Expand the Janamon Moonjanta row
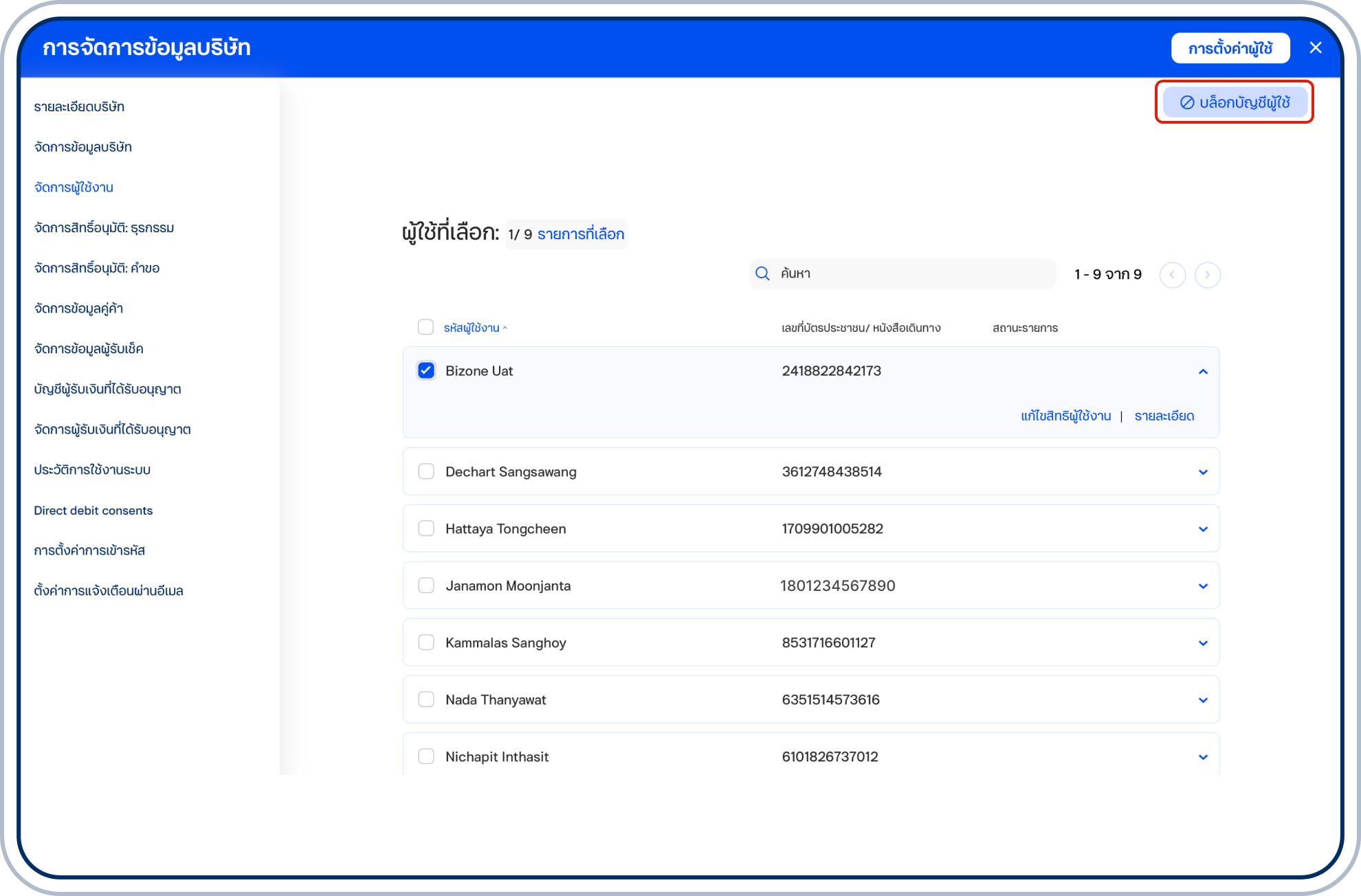Image resolution: width=1361 pixels, height=896 pixels. 1203,586
